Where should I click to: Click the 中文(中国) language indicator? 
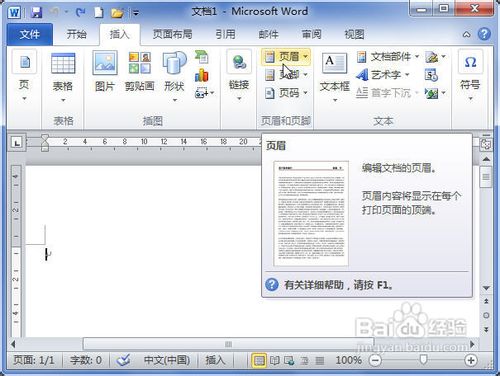pyautogui.click(x=167, y=360)
